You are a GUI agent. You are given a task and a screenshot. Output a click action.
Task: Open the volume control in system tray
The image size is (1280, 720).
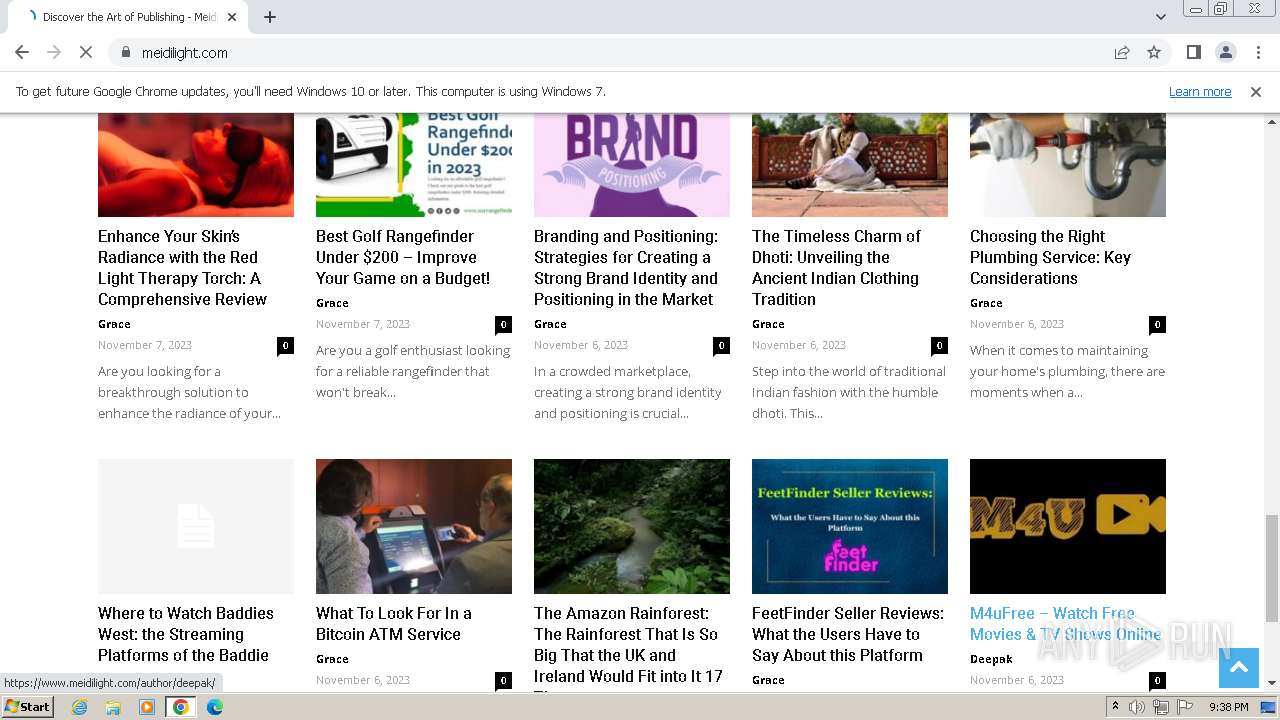tap(1137, 707)
